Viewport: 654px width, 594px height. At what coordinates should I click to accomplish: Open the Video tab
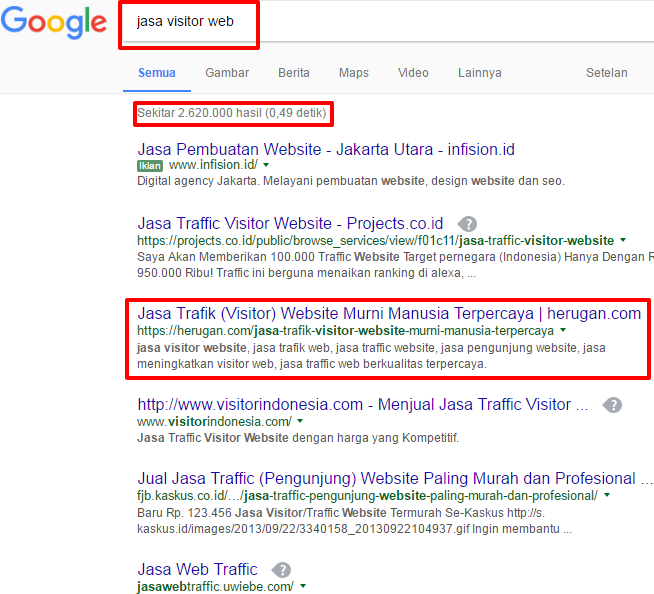pyautogui.click(x=413, y=73)
